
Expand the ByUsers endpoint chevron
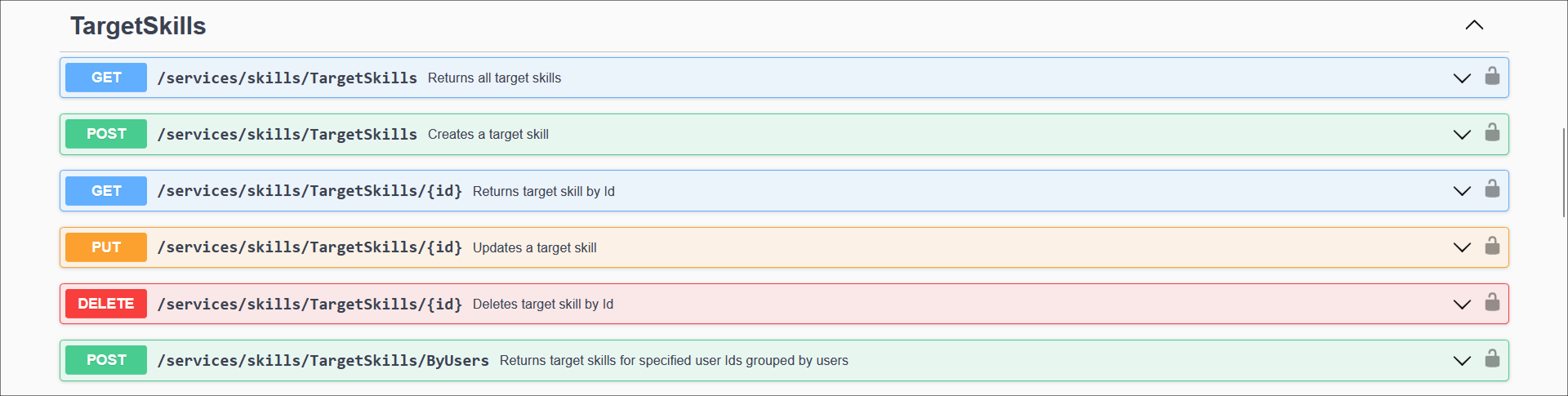click(1462, 361)
